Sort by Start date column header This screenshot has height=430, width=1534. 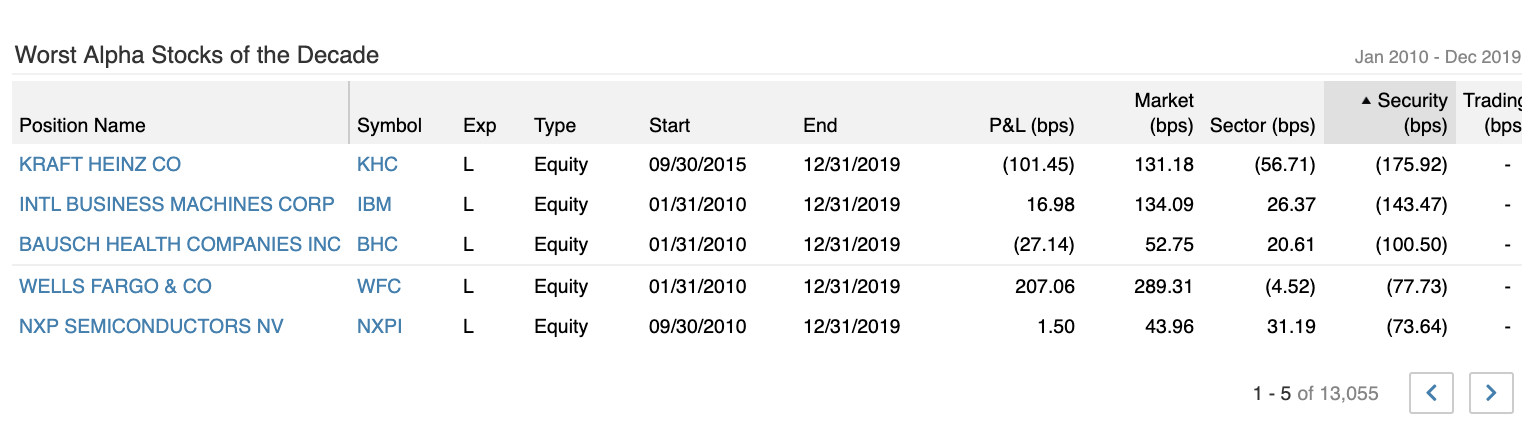[x=669, y=125]
